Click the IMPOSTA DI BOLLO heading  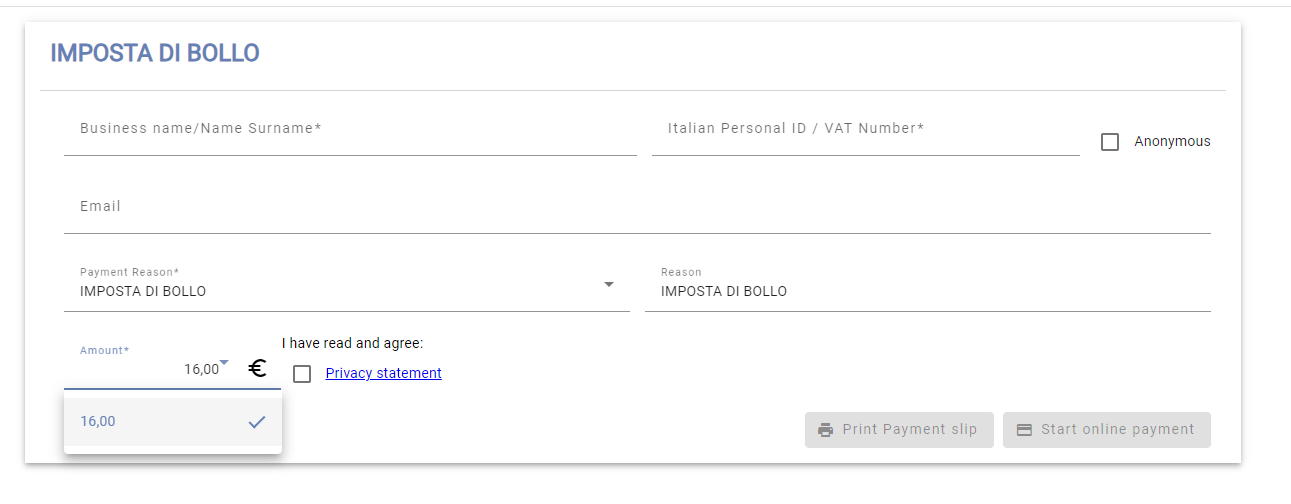coord(155,53)
